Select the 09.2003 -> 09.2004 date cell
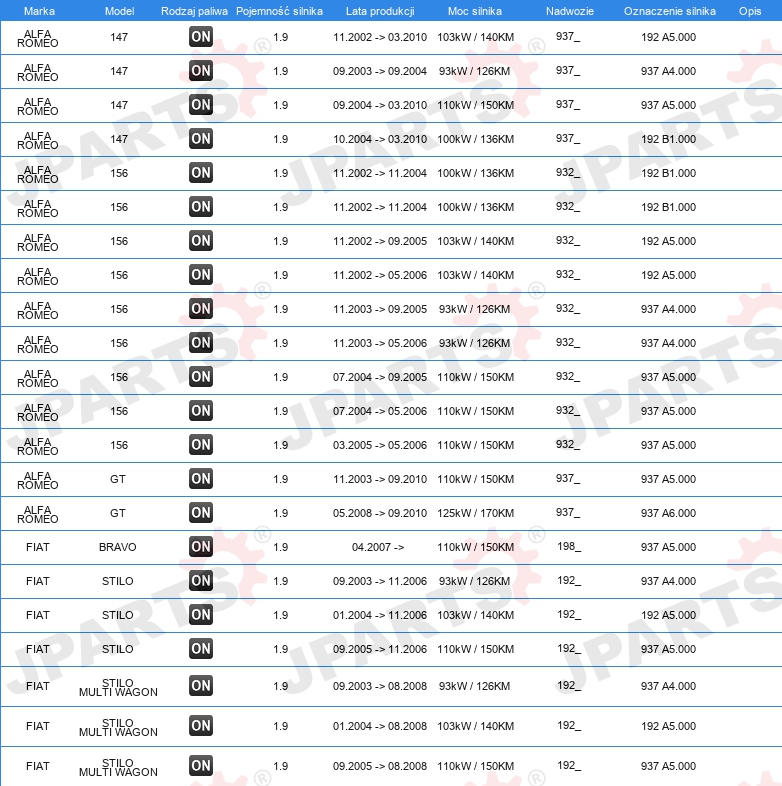 coord(380,71)
